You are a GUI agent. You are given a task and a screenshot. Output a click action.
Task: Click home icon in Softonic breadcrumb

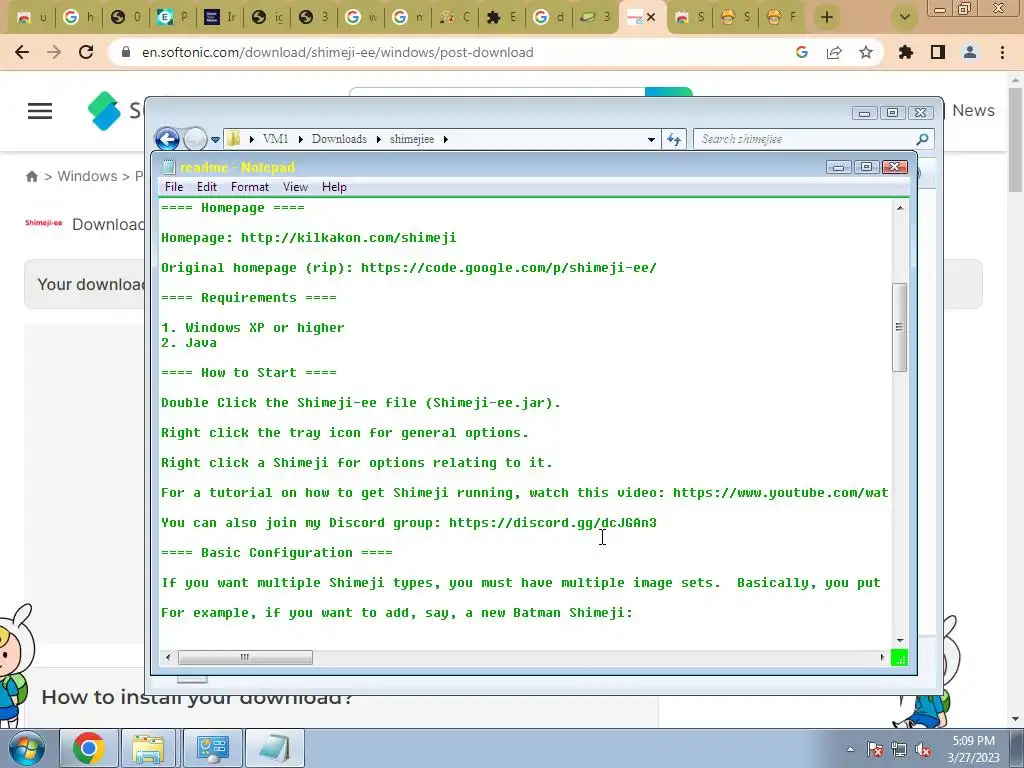pyautogui.click(x=31, y=176)
